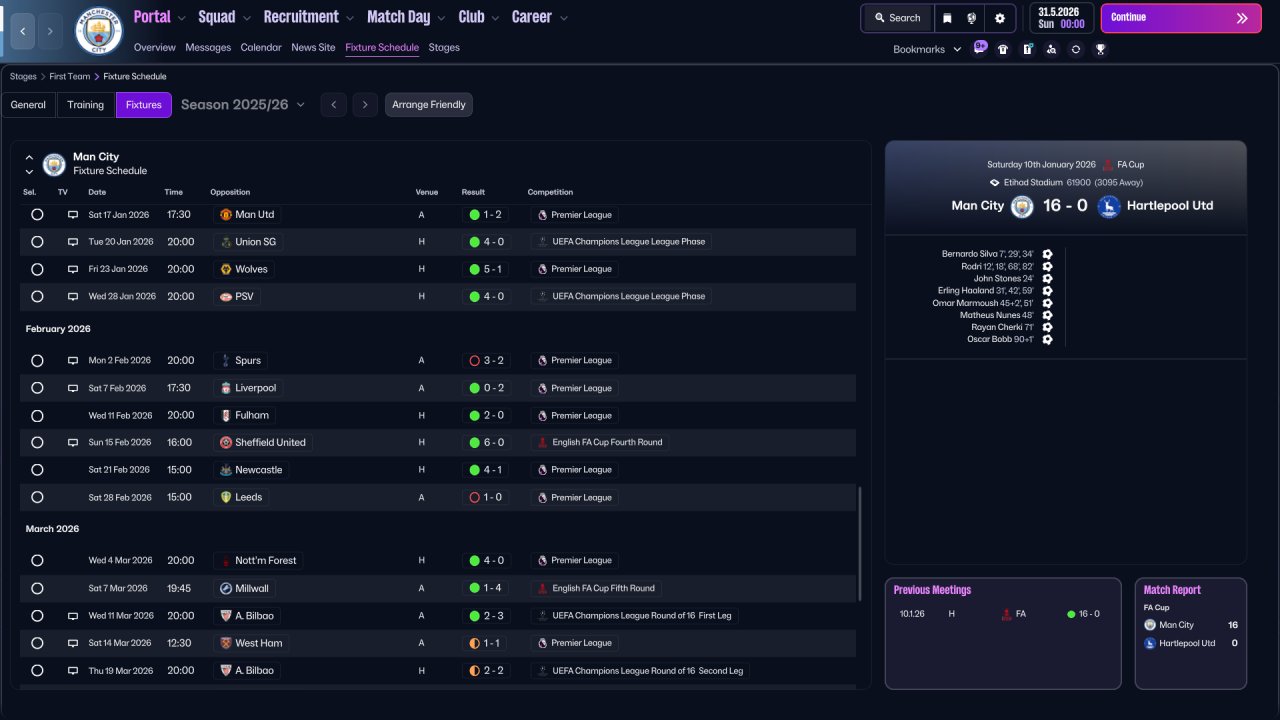Click the purple Continue button
Viewport: 1280px width, 720px height.
pyautogui.click(x=1181, y=18)
